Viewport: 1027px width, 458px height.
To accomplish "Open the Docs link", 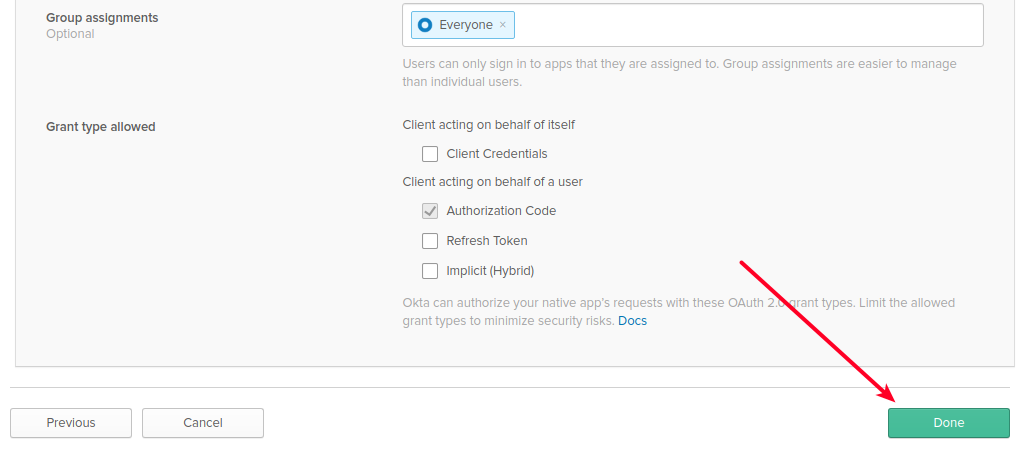I will coord(632,321).
